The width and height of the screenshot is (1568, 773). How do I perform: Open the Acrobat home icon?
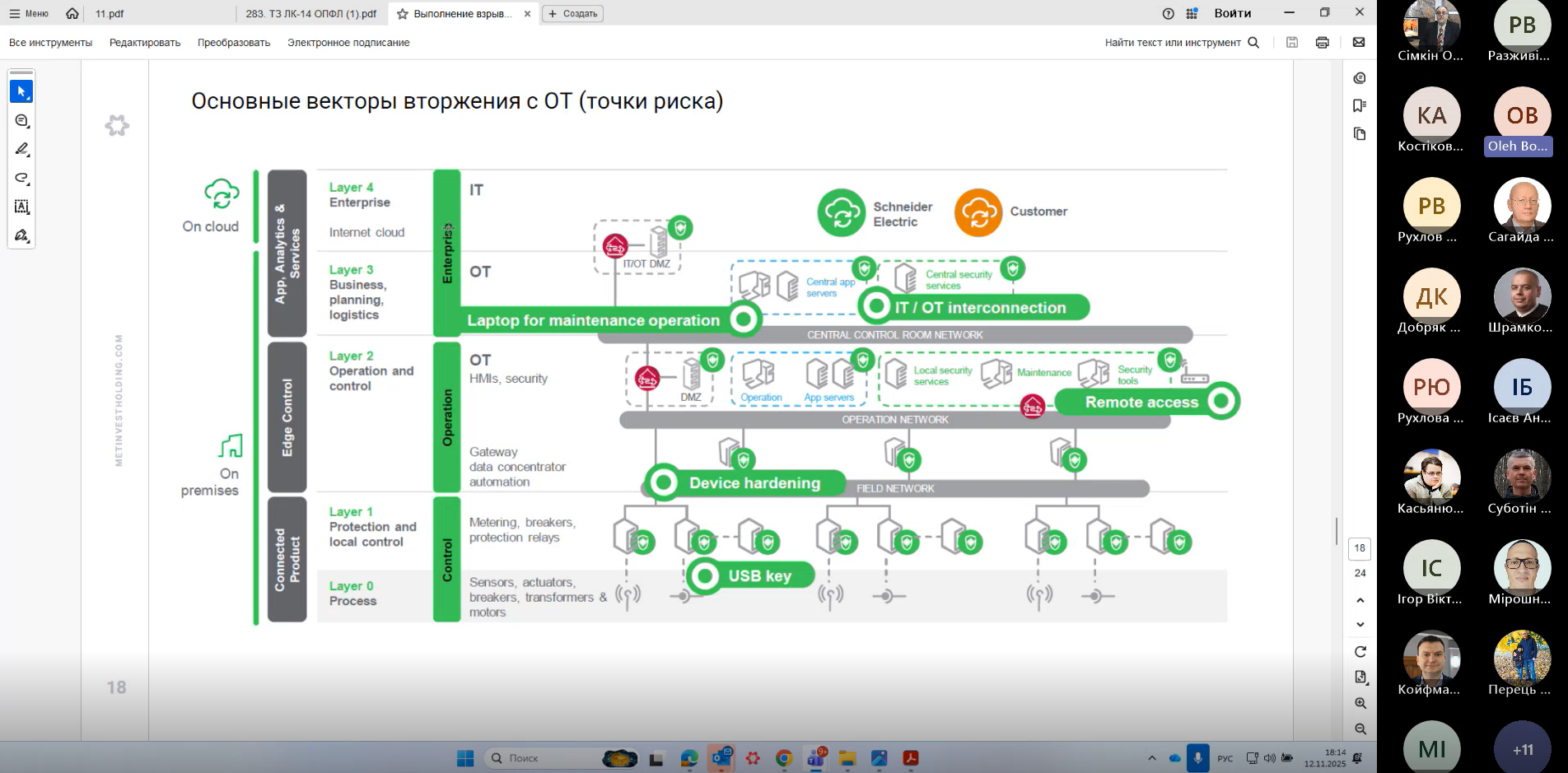point(72,13)
